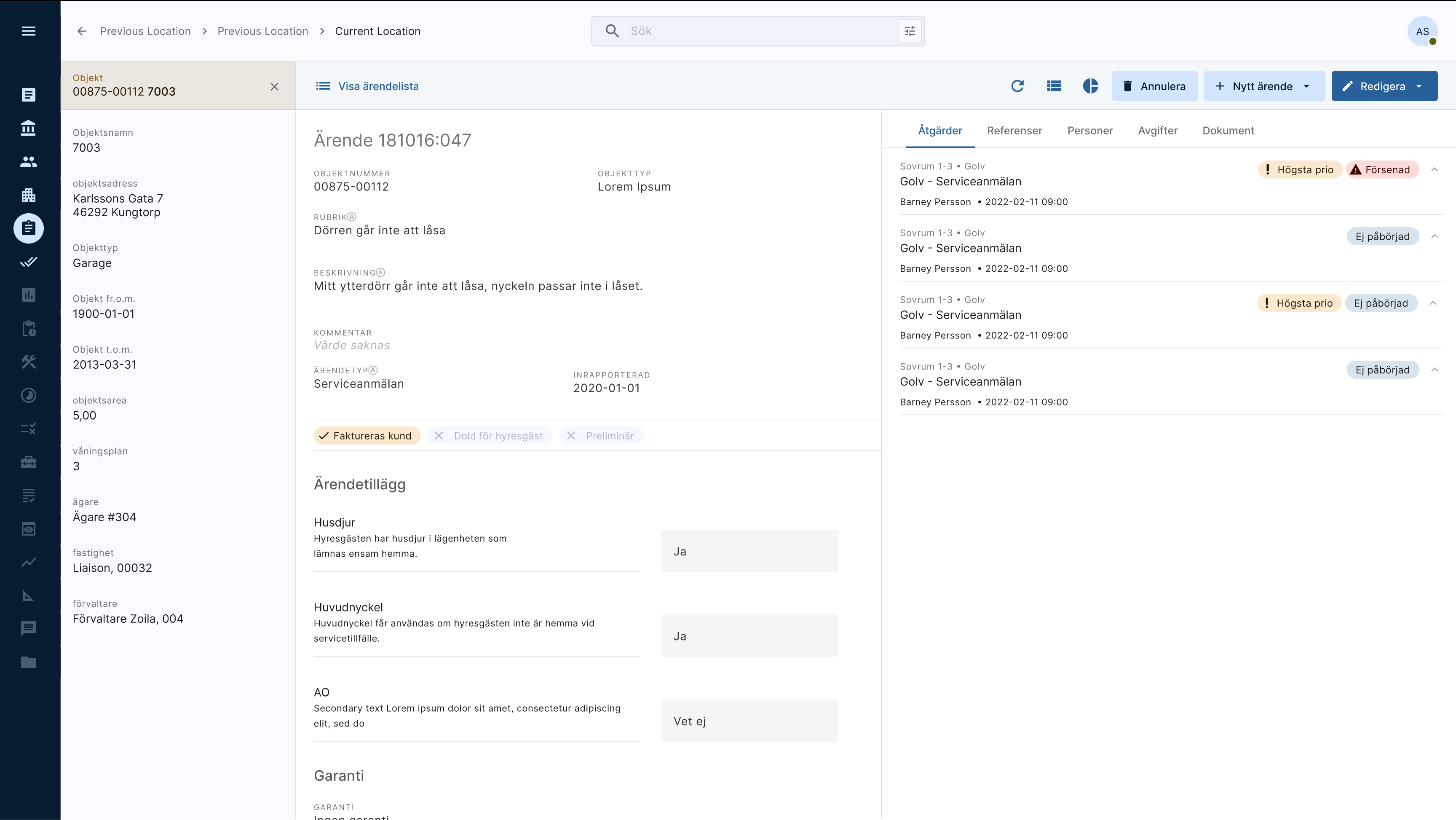Open the apartment building sidebar icon
This screenshot has height=820, width=1456.
pyautogui.click(x=28, y=195)
